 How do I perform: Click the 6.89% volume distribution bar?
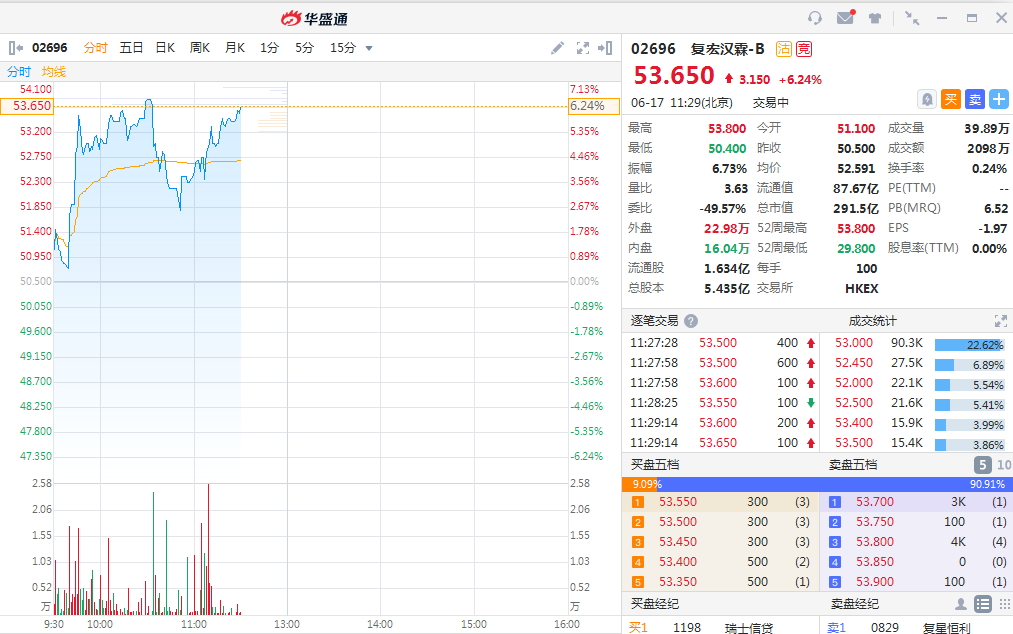point(969,365)
